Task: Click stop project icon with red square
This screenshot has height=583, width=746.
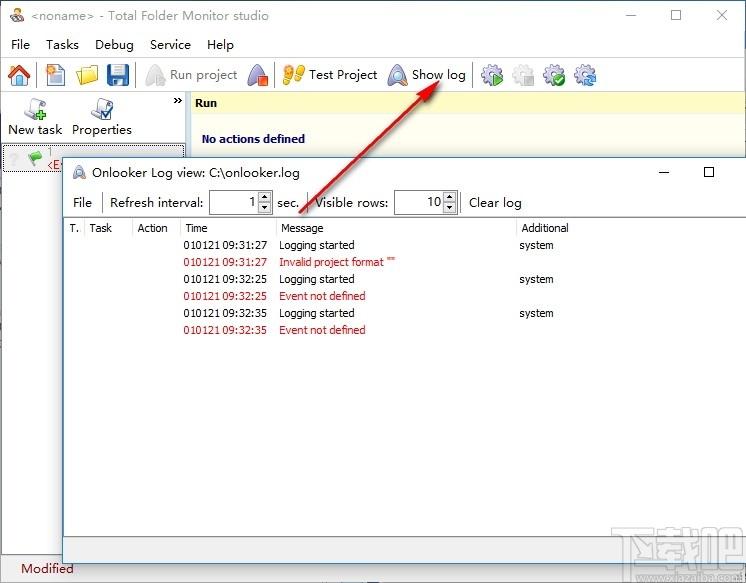Action: 257,75
